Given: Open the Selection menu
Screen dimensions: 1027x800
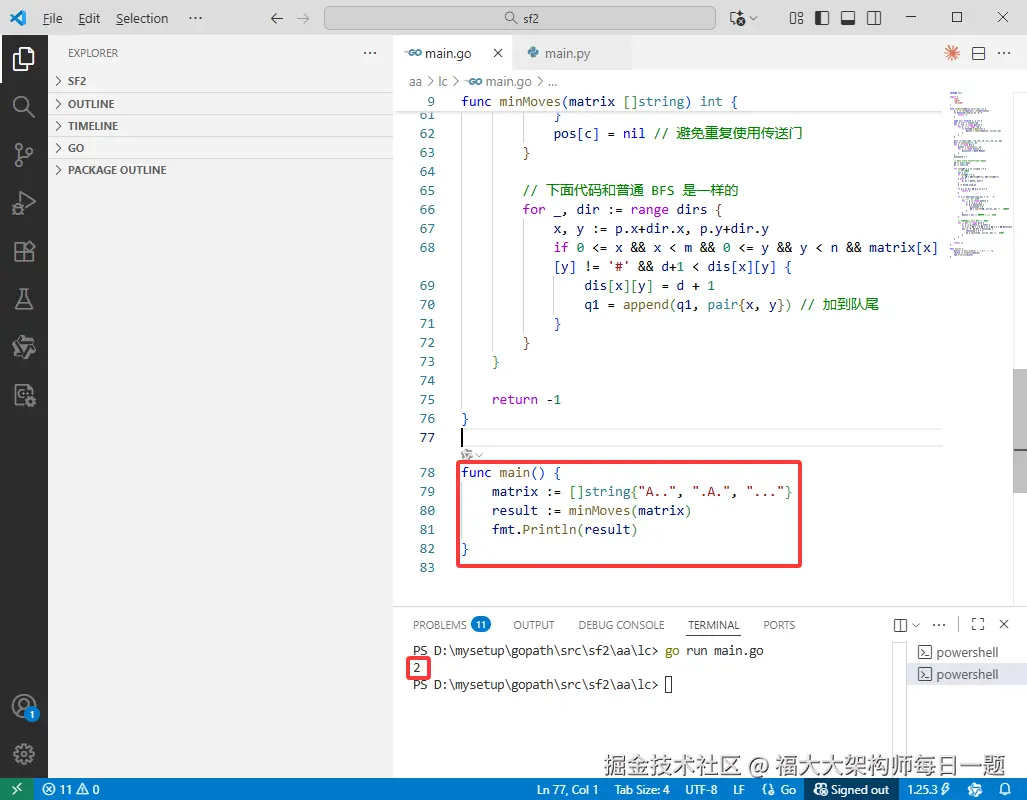Looking at the screenshot, I should [142, 18].
